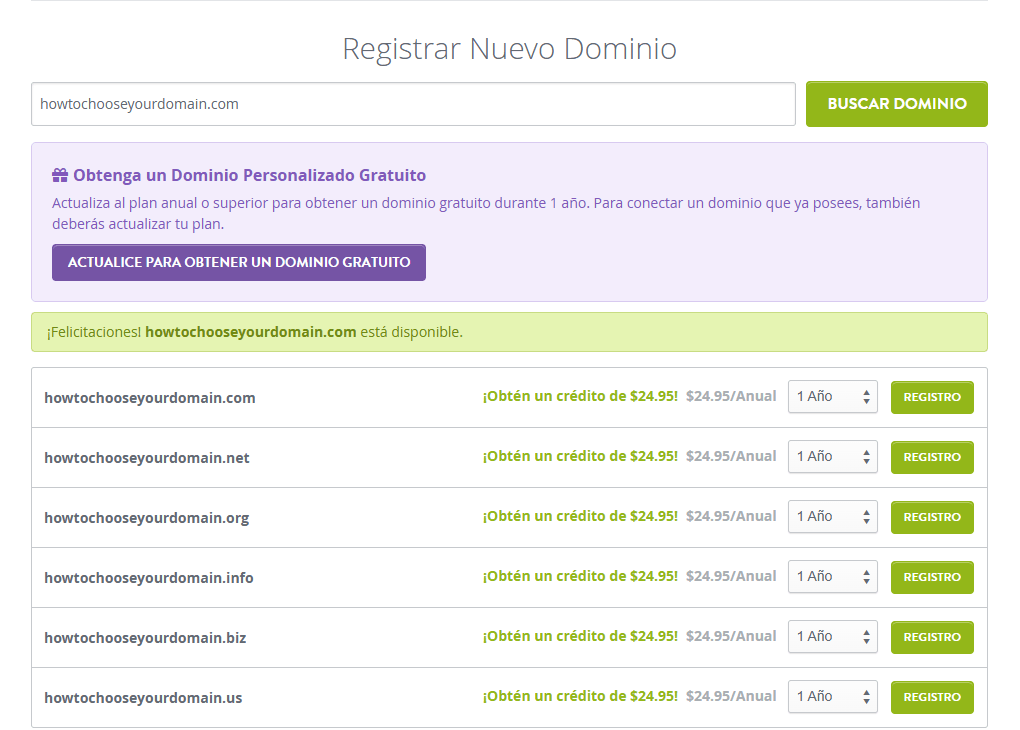
Task: Click REGISTRO for howtochooseyourdomain.biz
Action: tap(931, 637)
